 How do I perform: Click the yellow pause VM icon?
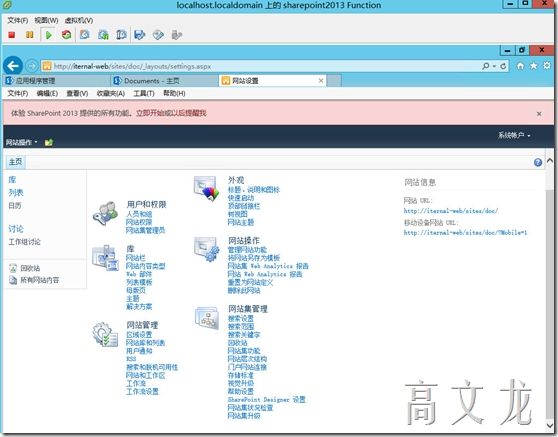30,35
